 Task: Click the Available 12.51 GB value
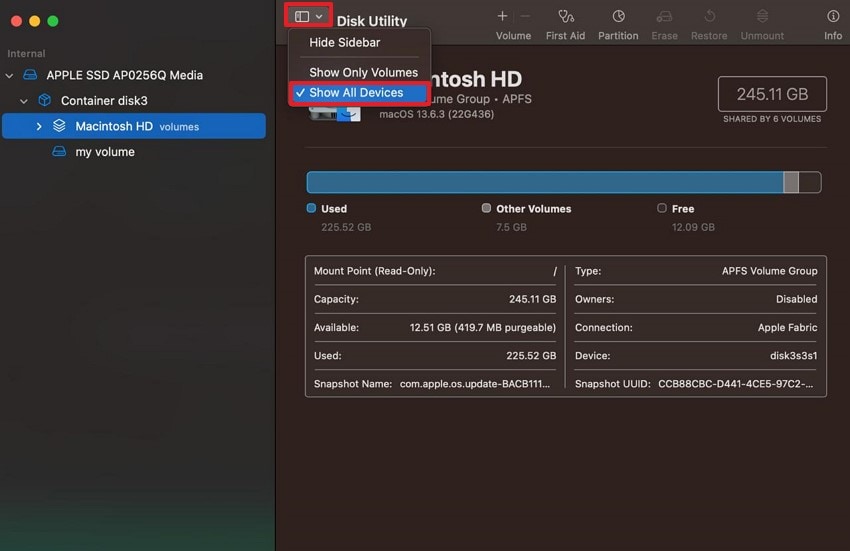pos(482,328)
